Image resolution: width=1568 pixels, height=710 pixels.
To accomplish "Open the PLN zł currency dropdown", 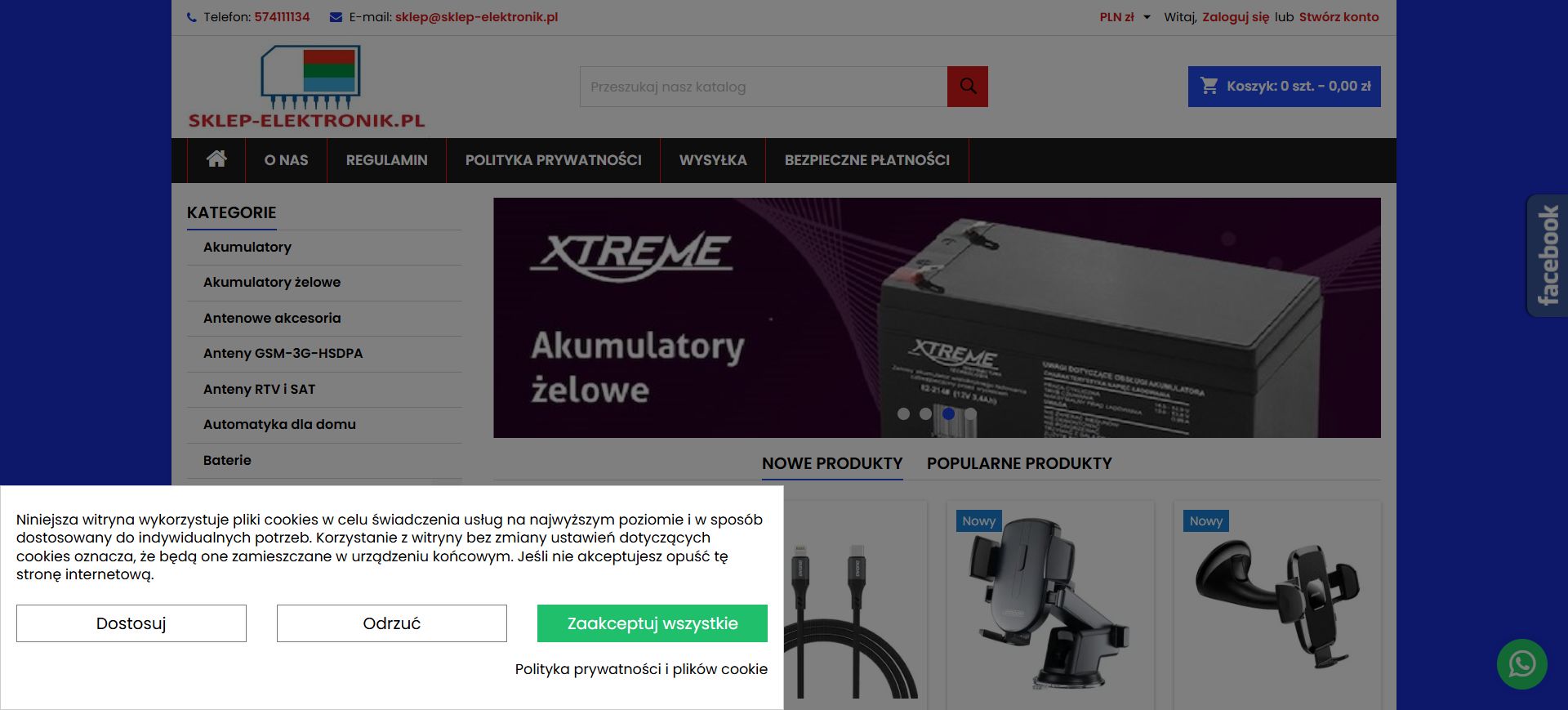I will pos(1125,17).
